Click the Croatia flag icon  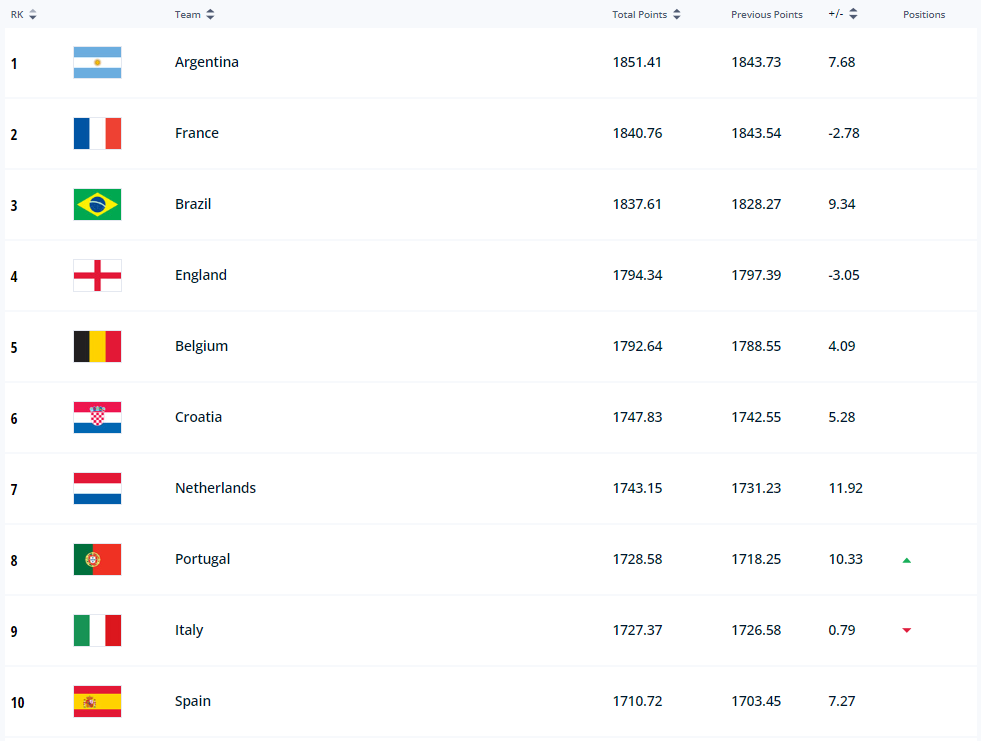97,418
